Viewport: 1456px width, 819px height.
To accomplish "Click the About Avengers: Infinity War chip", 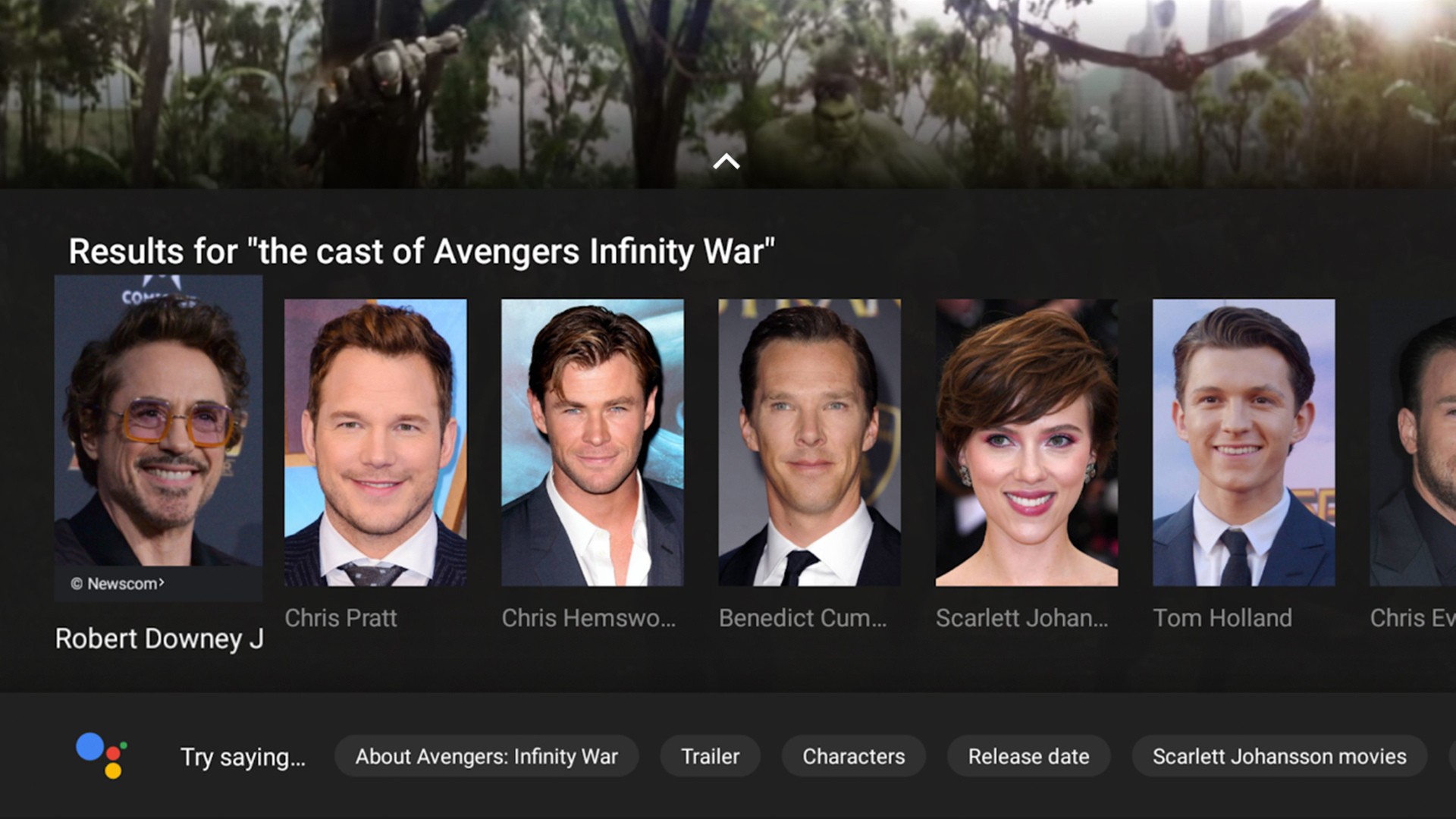I will tap(487, 756).
